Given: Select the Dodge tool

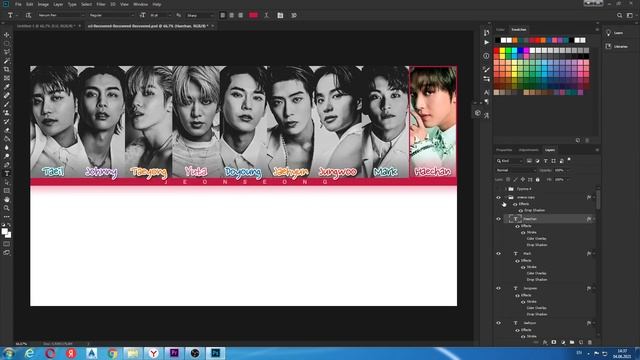Looking at the screenshot, I should click(7, 156).
